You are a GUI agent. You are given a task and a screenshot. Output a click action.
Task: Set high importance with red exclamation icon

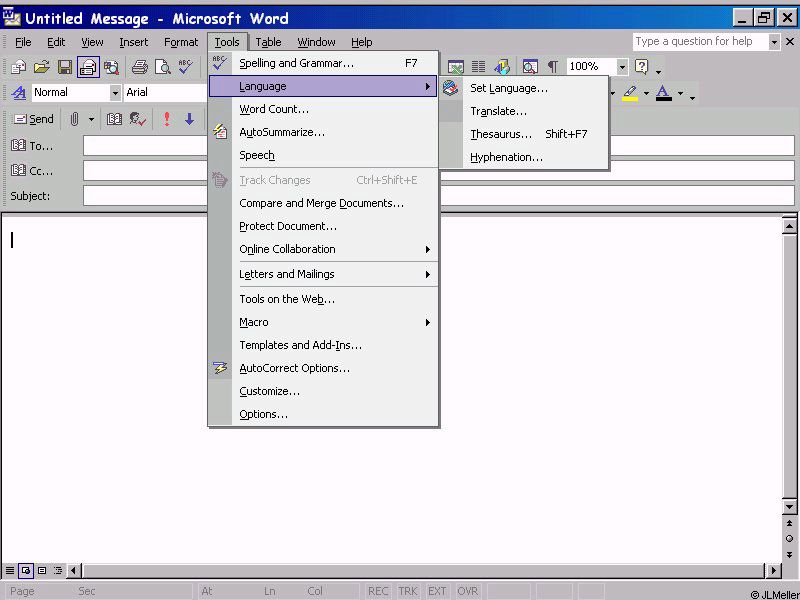pyautogui.click(x=166, y=119)
